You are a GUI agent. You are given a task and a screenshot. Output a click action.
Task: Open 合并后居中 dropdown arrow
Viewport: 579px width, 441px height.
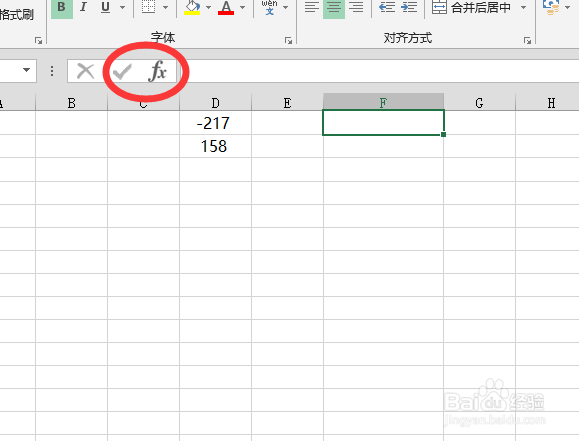[523, 7]
